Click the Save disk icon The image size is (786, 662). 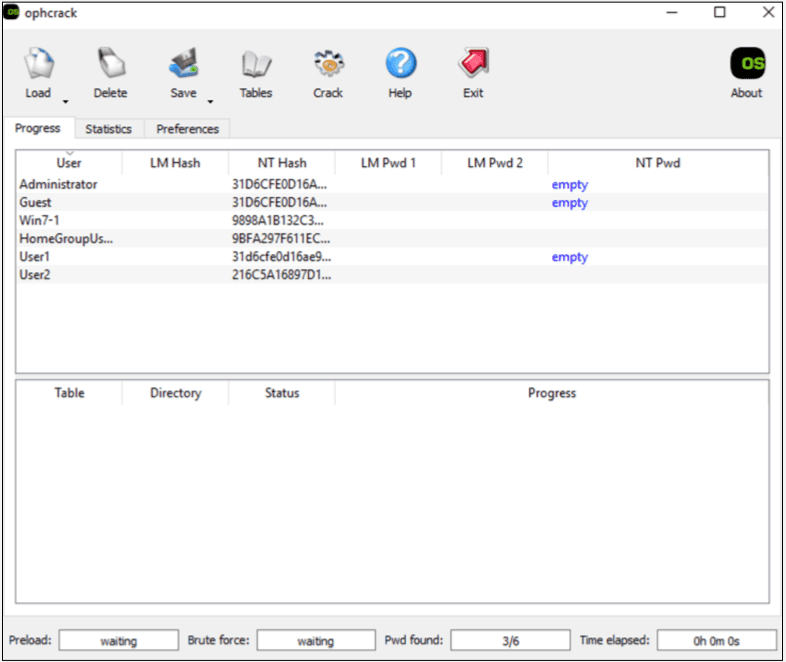pyautogui.click(x=183, y=66)
